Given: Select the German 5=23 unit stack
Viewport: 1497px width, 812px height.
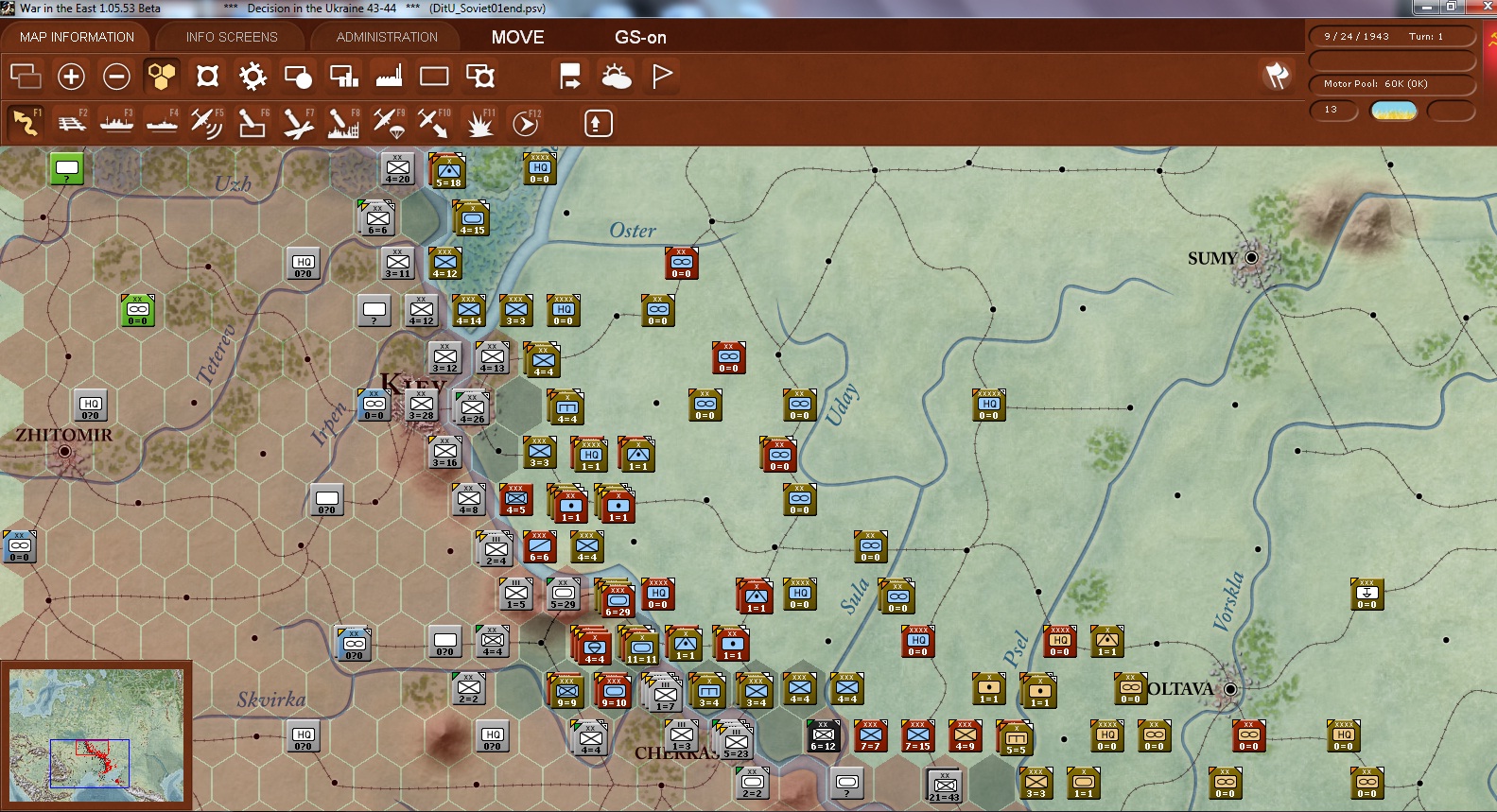Looking at the screenshot, I should pos(735,742).
